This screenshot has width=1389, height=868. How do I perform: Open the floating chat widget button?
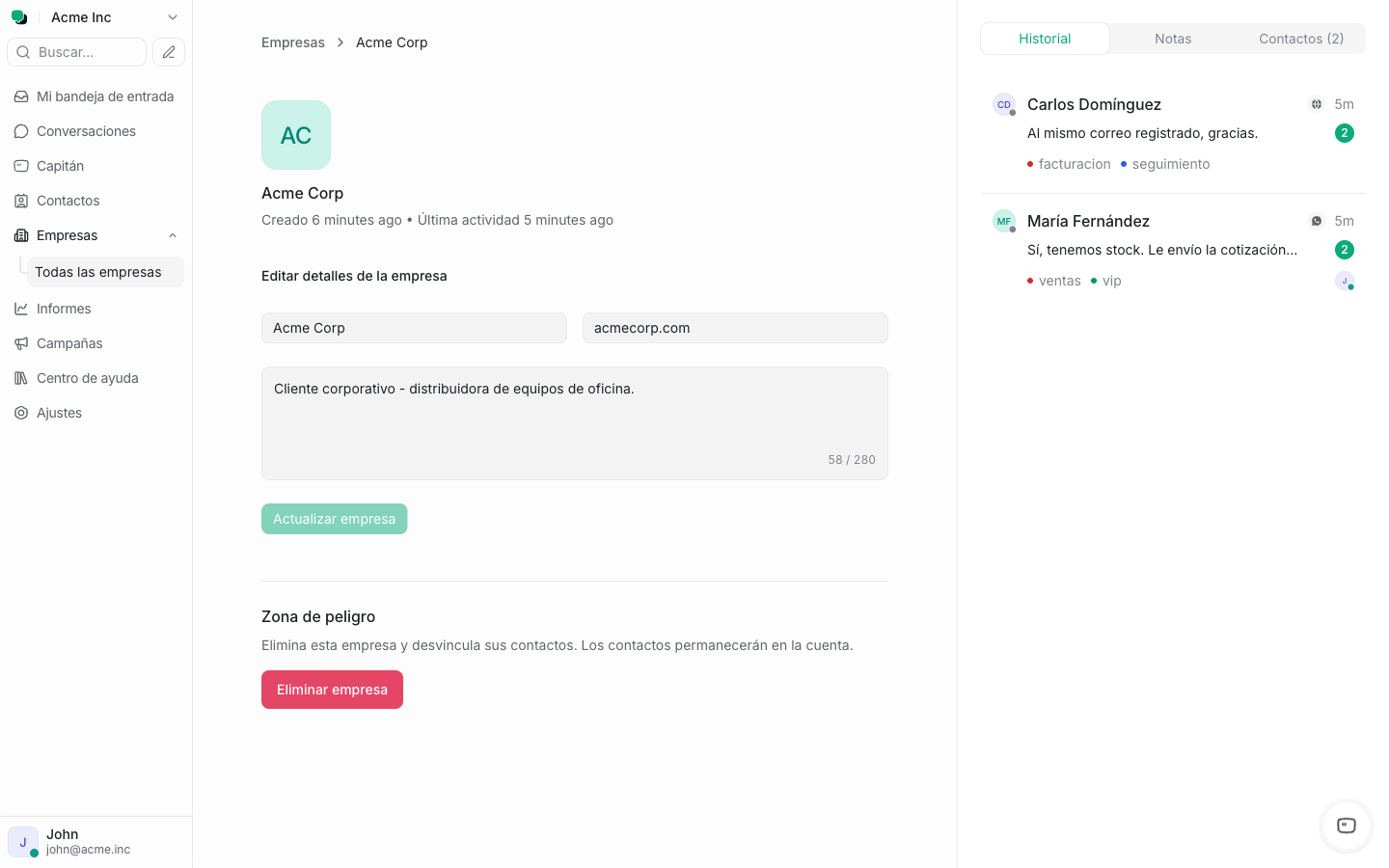click(x=1347, y=826)
